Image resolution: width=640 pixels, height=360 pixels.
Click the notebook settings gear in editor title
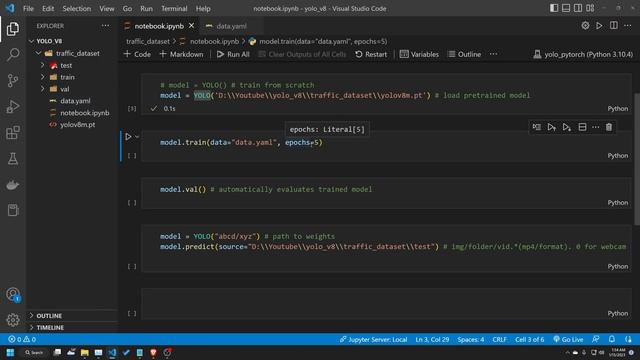pos(585,25)
